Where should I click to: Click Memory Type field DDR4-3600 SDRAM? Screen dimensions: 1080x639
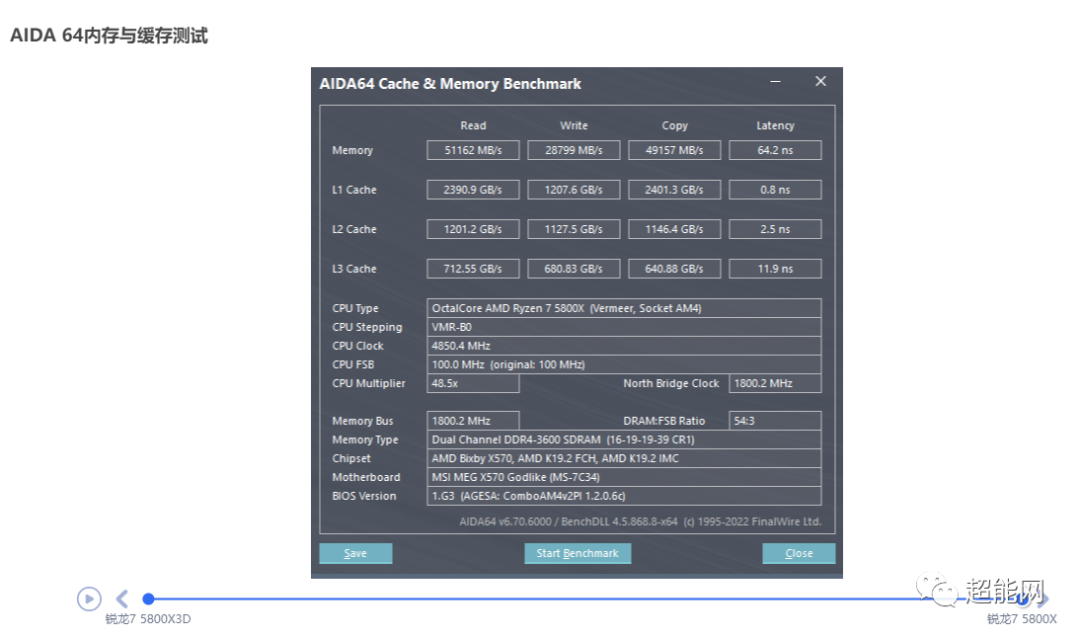(x=624, y=439)
